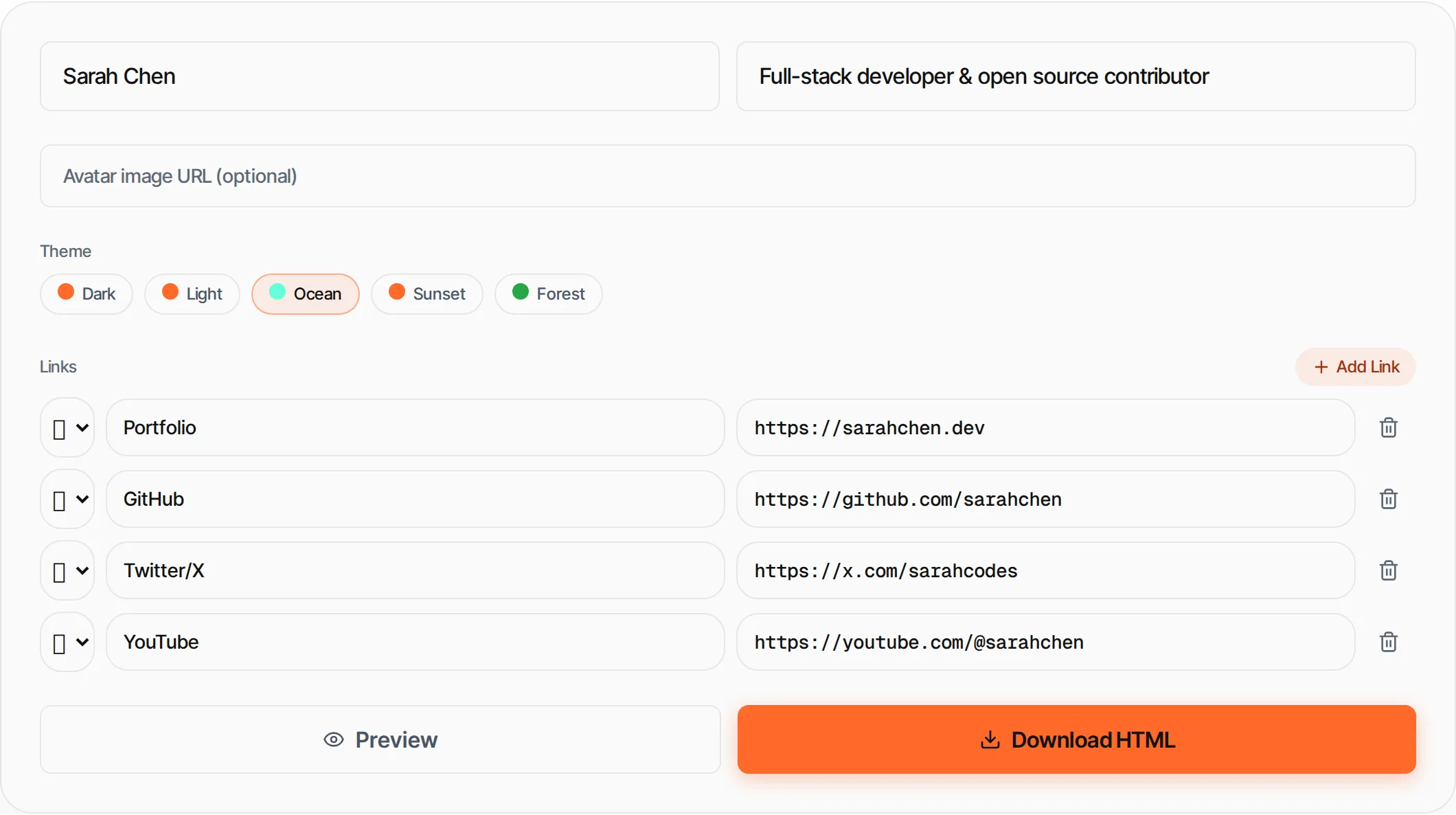The image size is (1456, 815).
Task: Choose the Ocean theme
Action: (x=306, y=294)
